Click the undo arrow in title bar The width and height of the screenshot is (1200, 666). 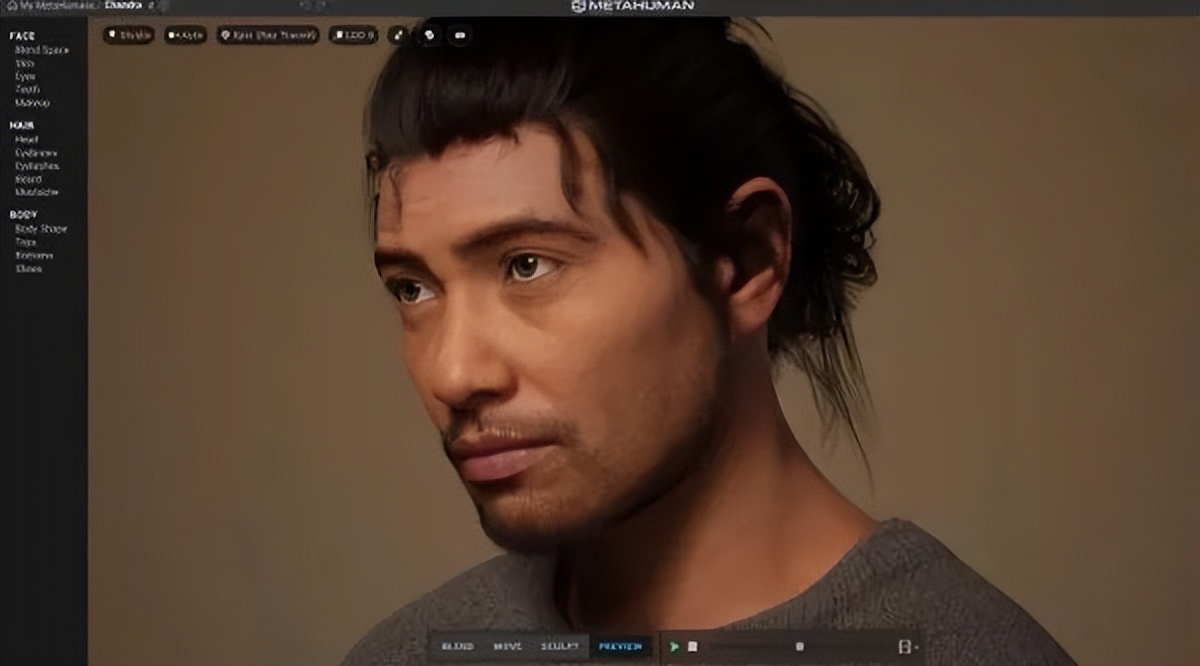[x=307, y=6]
